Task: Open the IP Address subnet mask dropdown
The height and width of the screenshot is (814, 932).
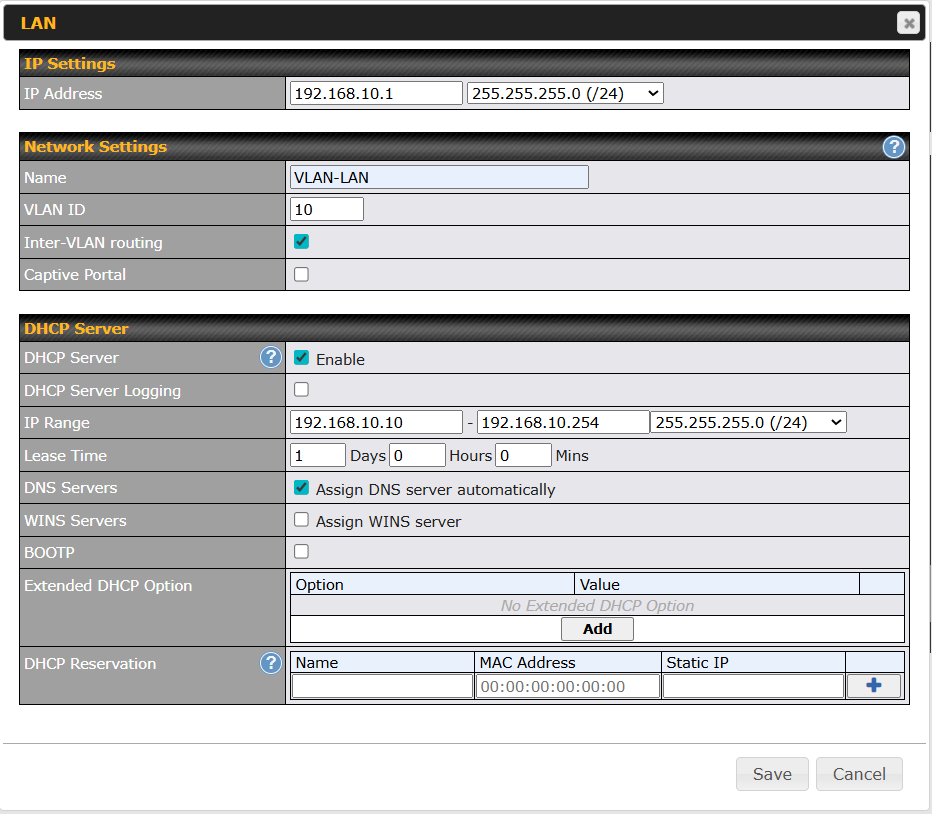Action: pos(565,93)
